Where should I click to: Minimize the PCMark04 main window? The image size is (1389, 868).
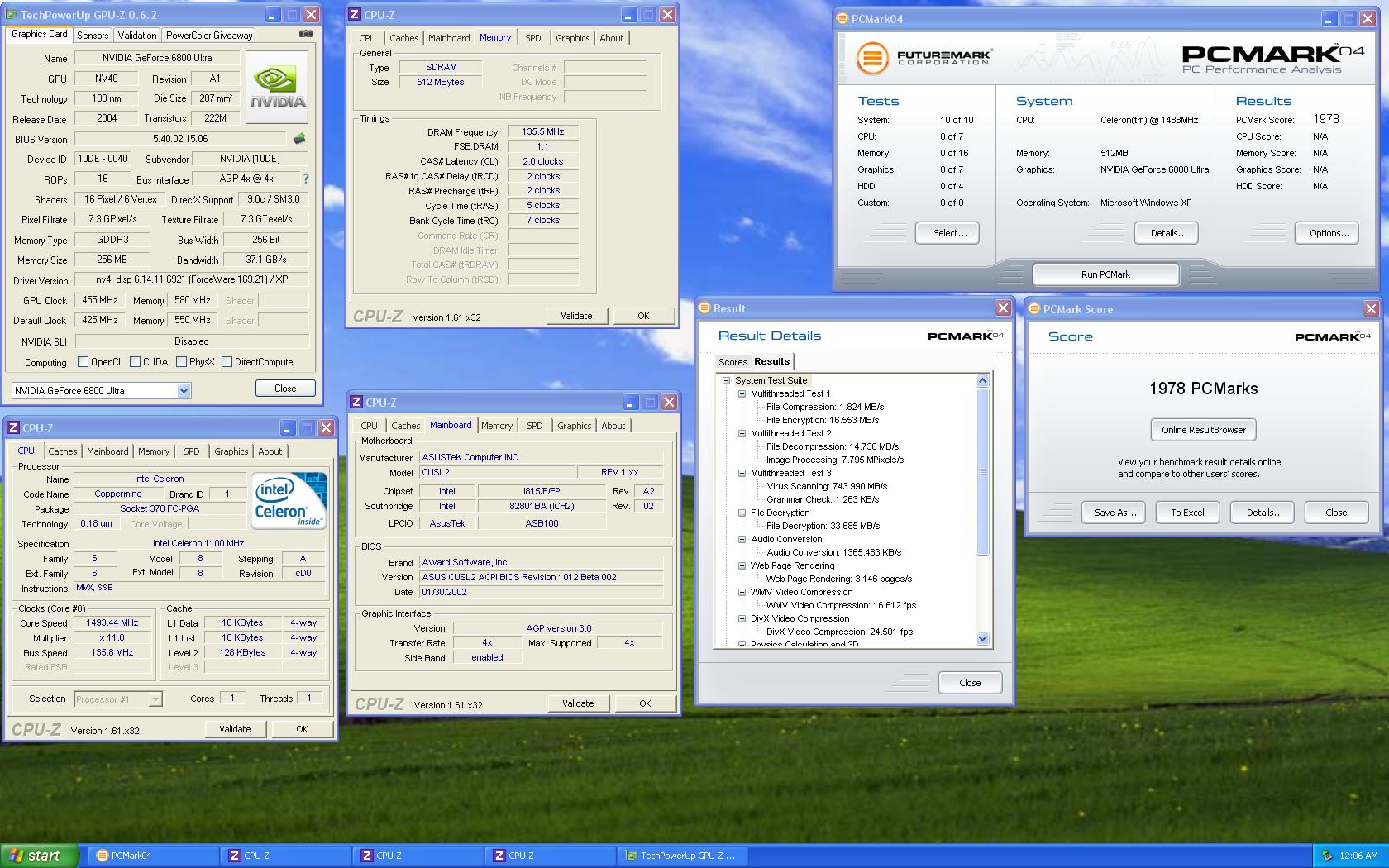click(x=1329, y=19)
